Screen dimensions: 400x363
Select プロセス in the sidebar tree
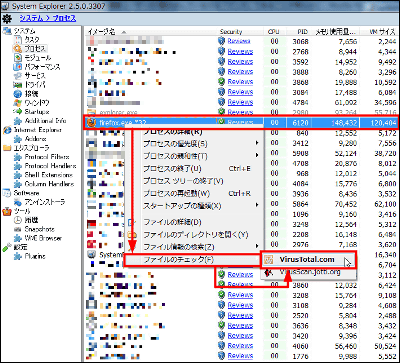[35, 49]
